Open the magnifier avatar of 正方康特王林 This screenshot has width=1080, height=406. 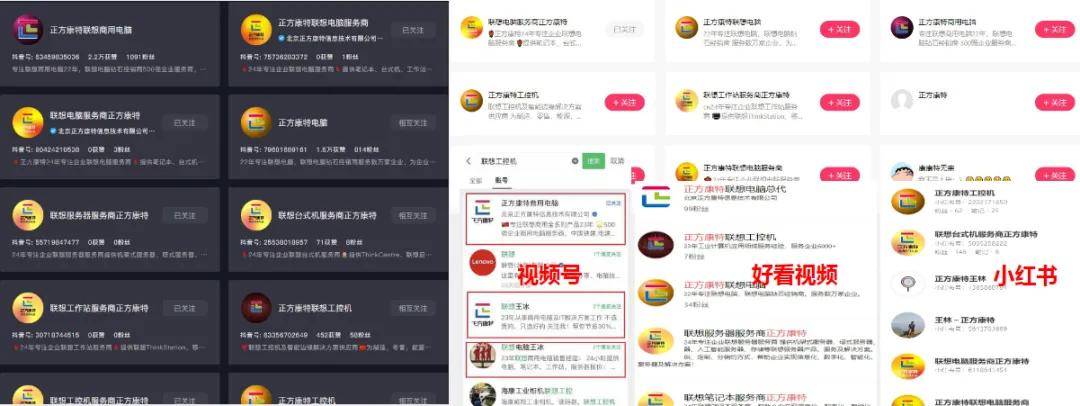point(906,283)
